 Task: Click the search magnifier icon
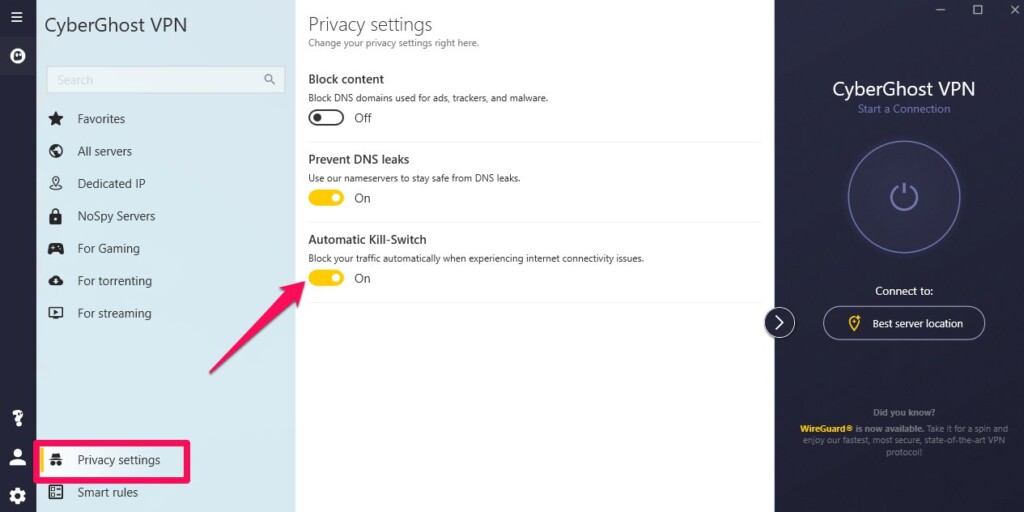[x=270, y=79]
